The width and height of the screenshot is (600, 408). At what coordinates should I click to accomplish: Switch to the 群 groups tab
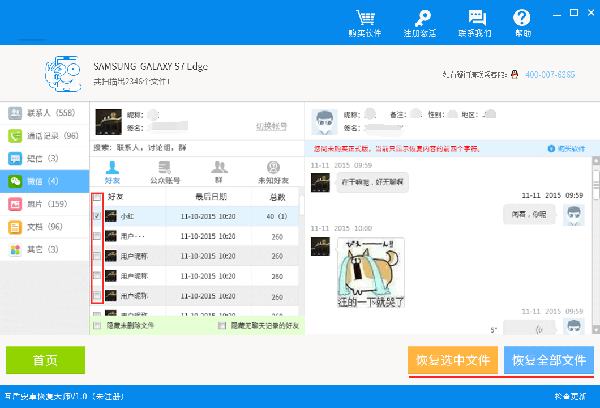click(x=219, y=172)
